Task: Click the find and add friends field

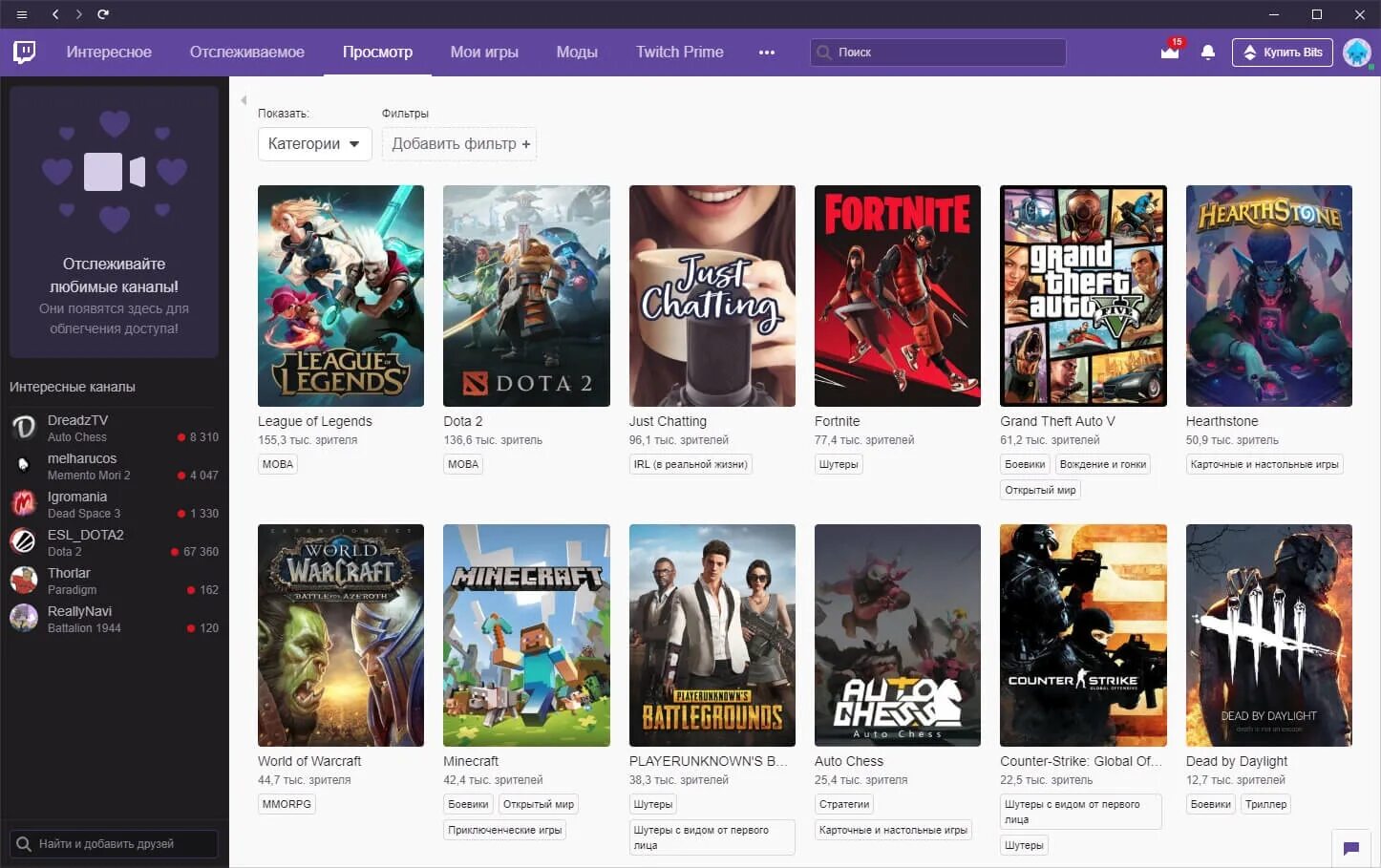Action: [114, 844]
